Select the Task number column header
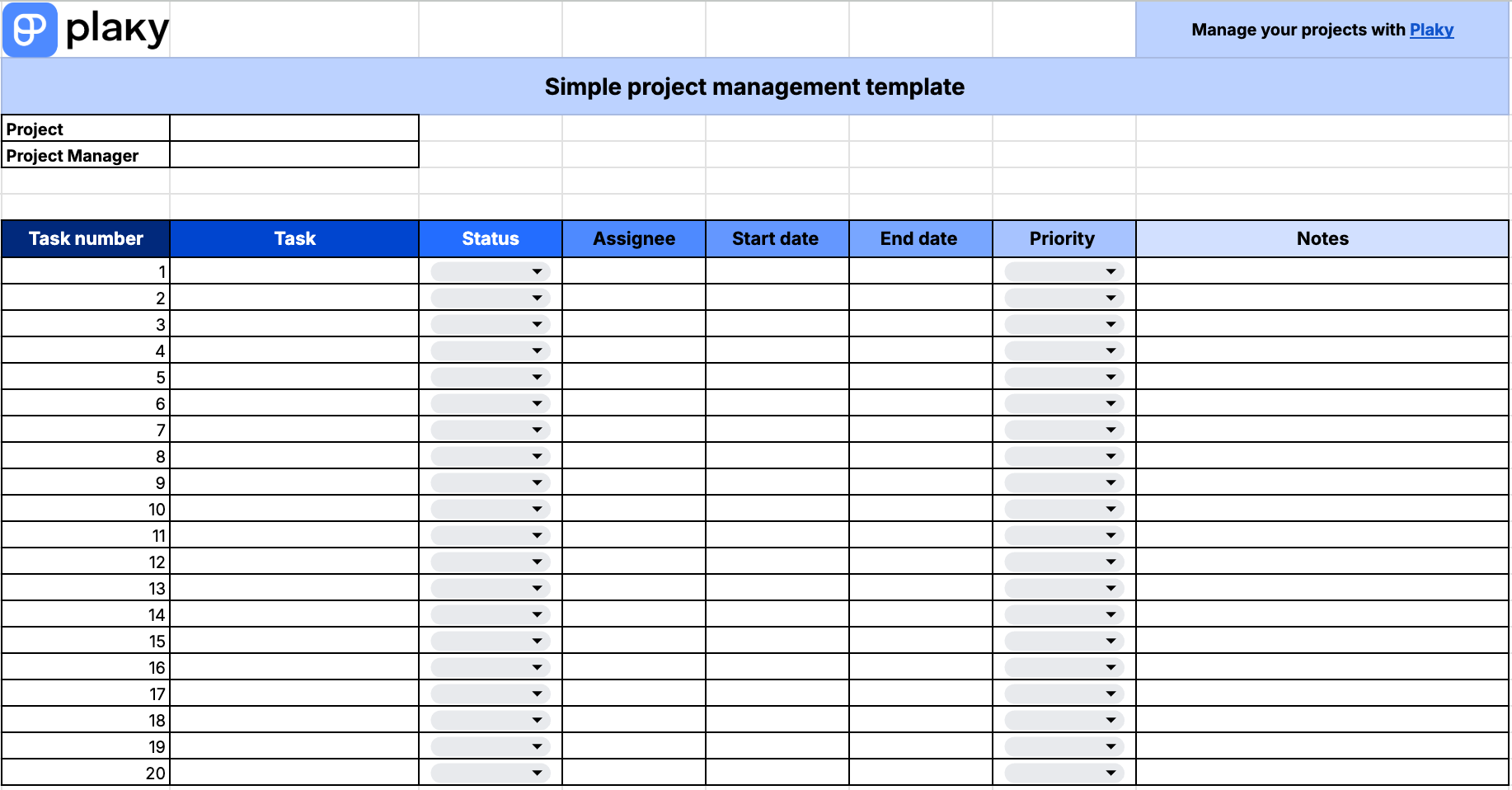 pos(85,238)
